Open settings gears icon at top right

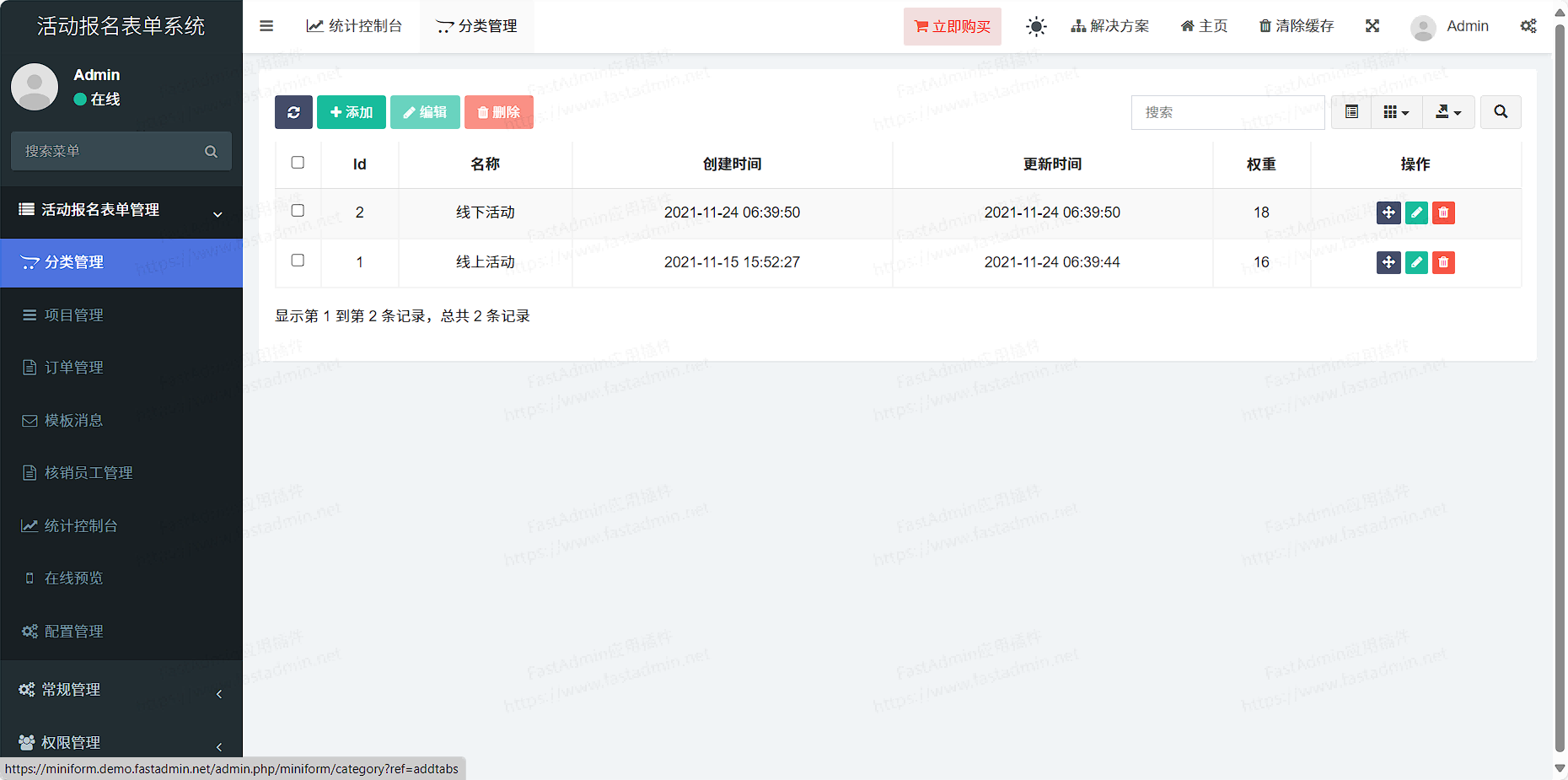(1528, 26)
